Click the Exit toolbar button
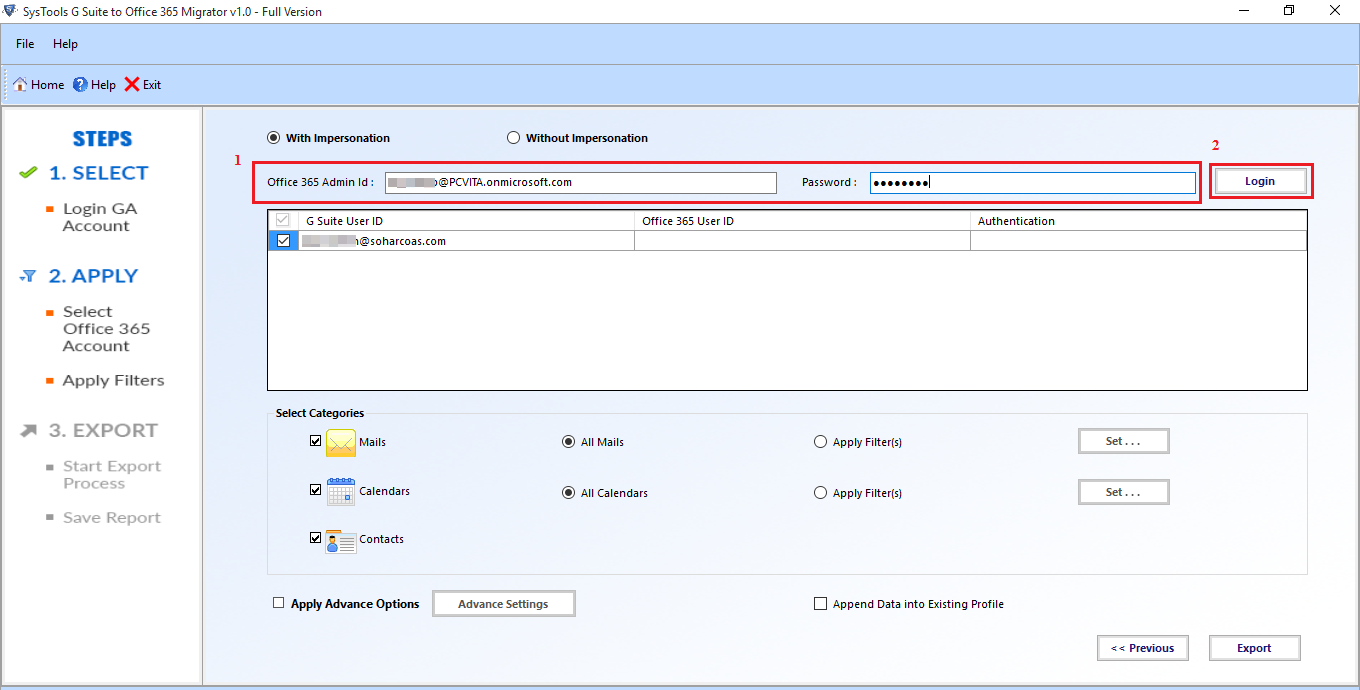 (x=143, y=85)
